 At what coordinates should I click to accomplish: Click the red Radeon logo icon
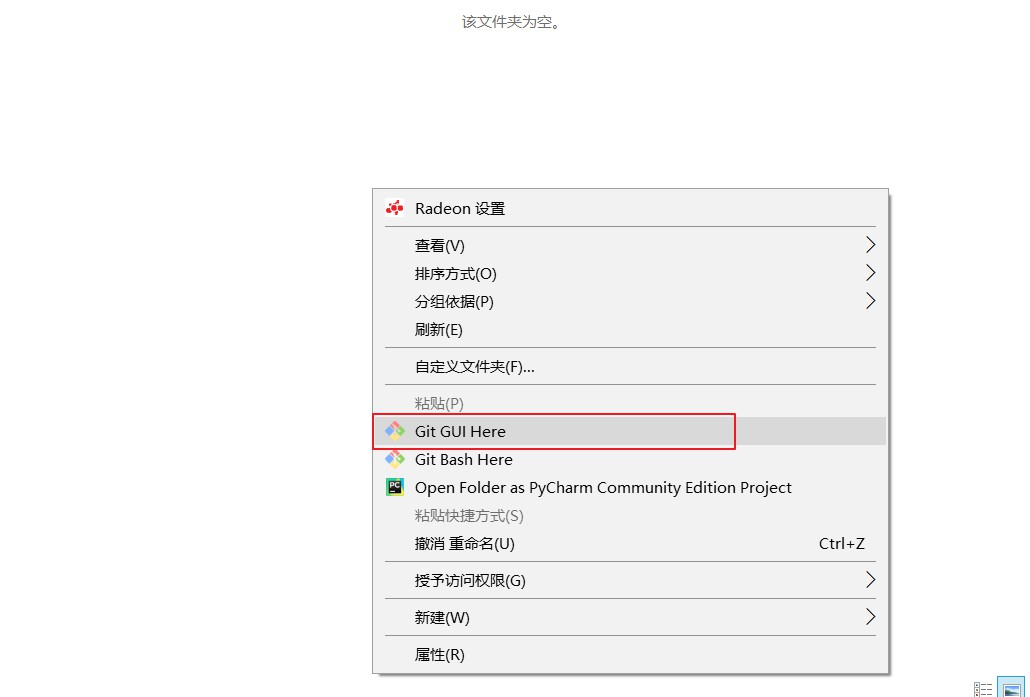395,208
